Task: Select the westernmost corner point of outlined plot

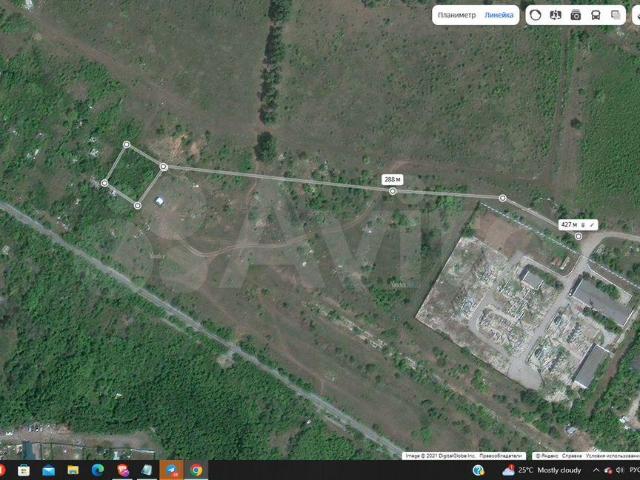Action: (104, 183)
